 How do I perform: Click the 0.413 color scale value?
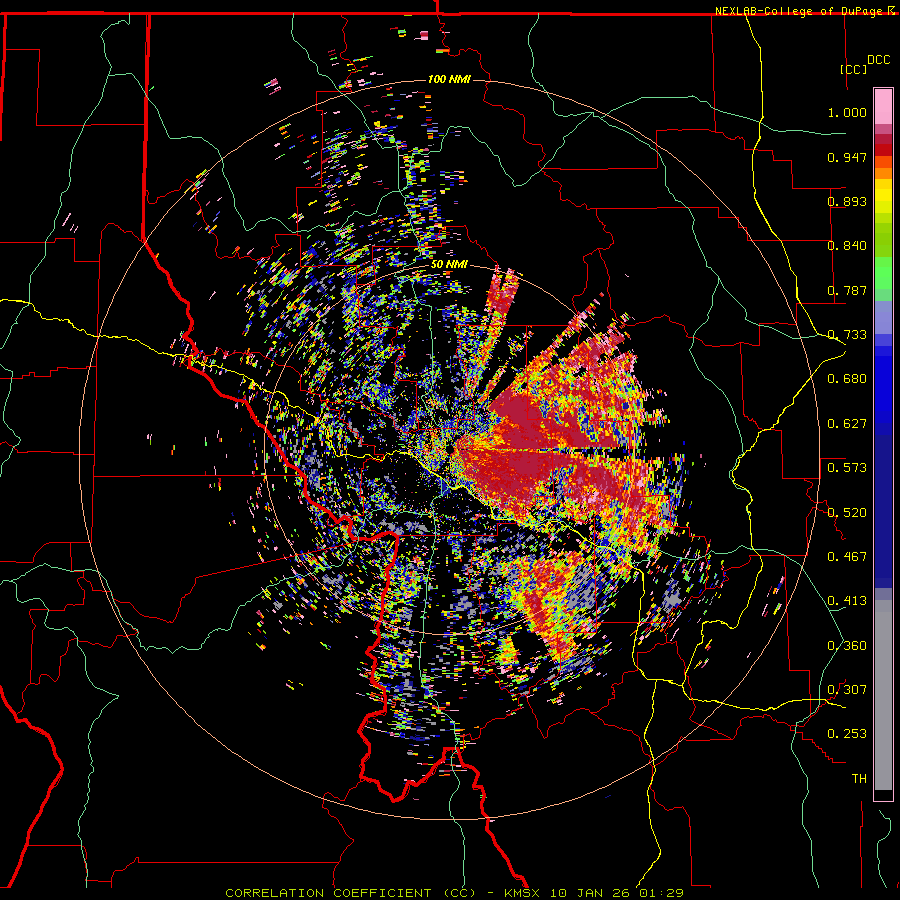(x=847, y=601)
